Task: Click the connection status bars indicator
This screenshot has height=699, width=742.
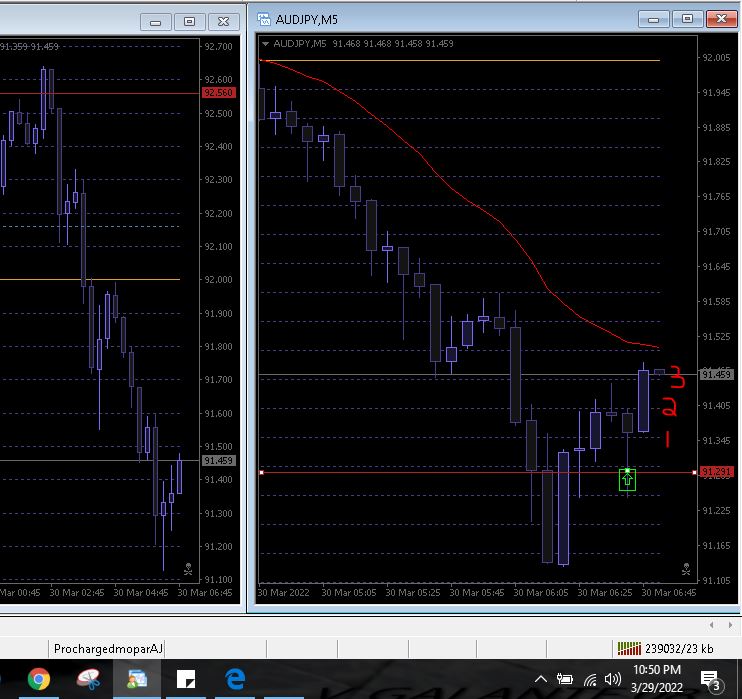Action: click(629, 648)
